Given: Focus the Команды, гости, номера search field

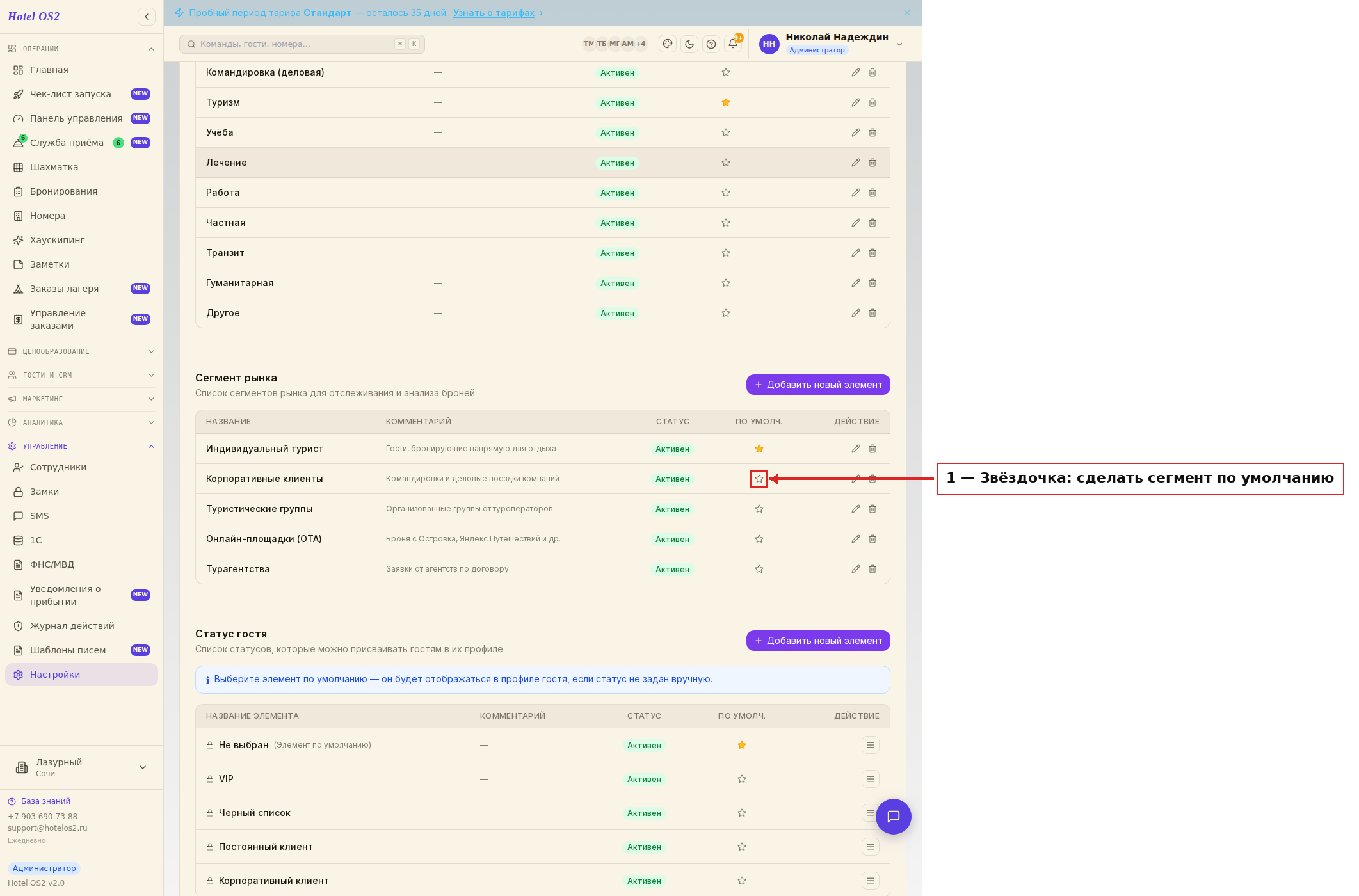Looking at the screenshot, I should 302,44.
